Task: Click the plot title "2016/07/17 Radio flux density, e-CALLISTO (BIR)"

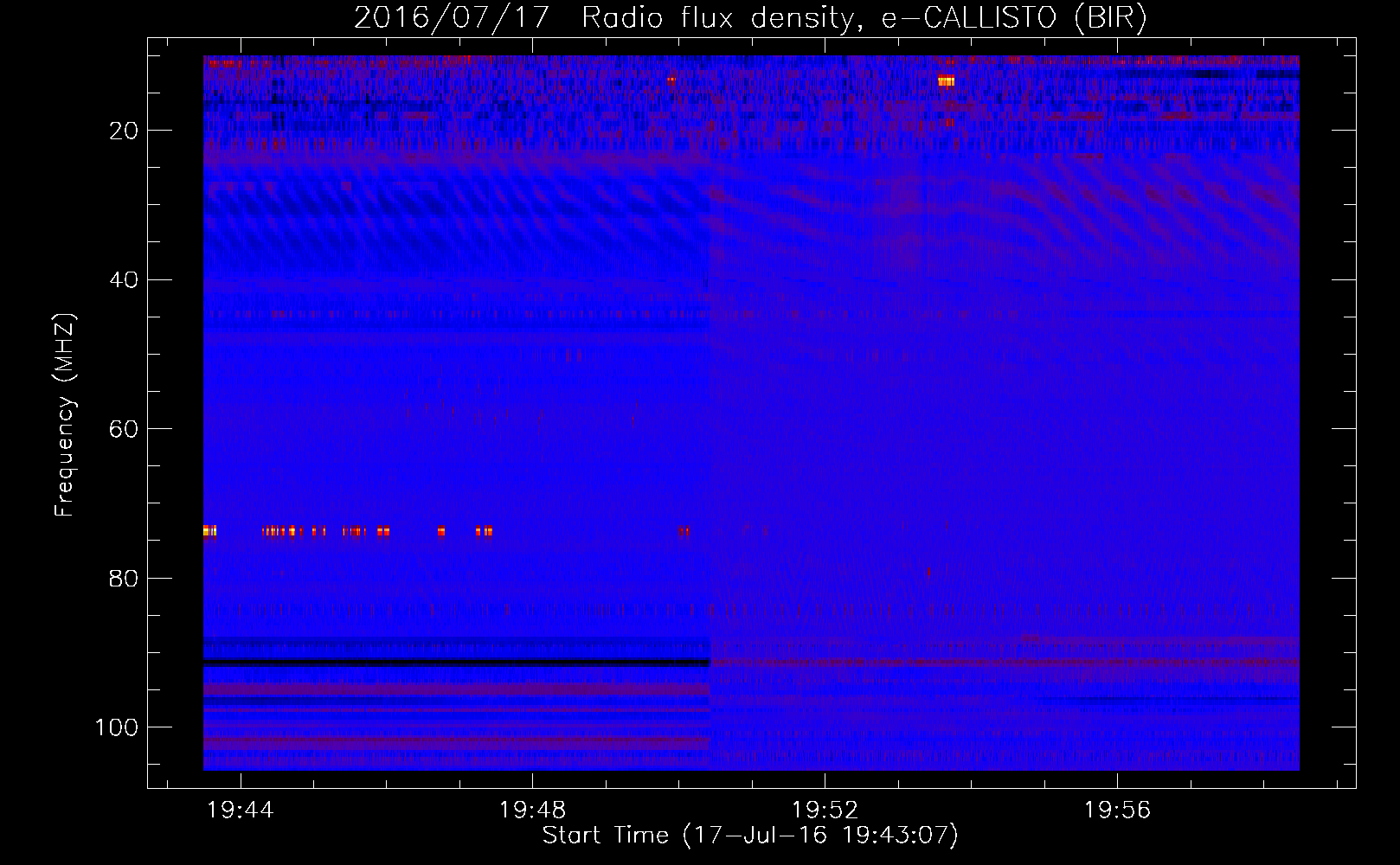Action: (x=750, y=17)
